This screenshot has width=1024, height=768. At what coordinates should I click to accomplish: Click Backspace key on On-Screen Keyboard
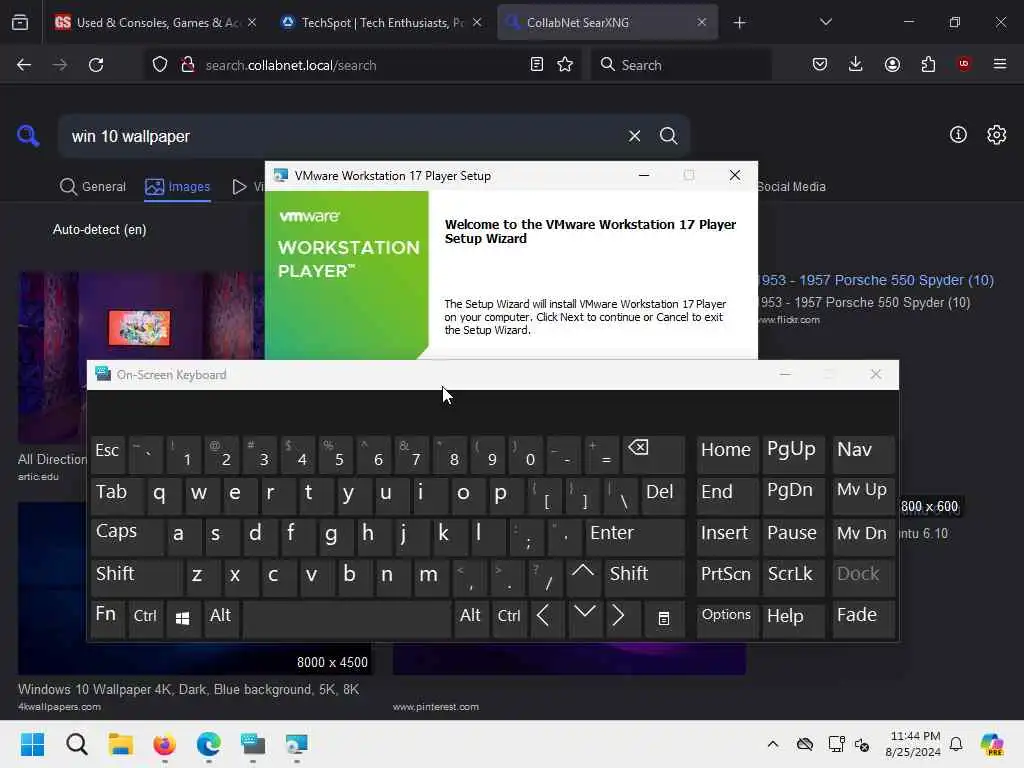pos(654,455)
